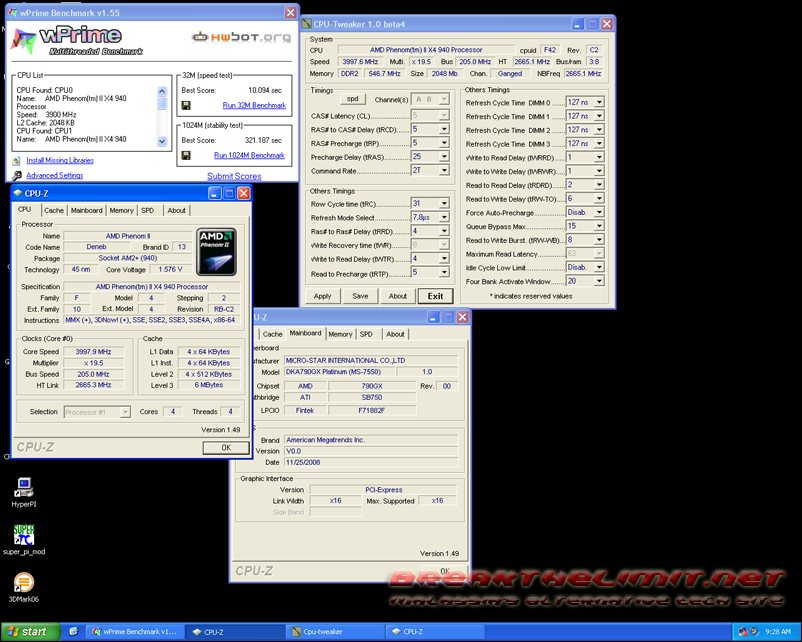Open the About tab in front CPU-Z

coord(176,210)
